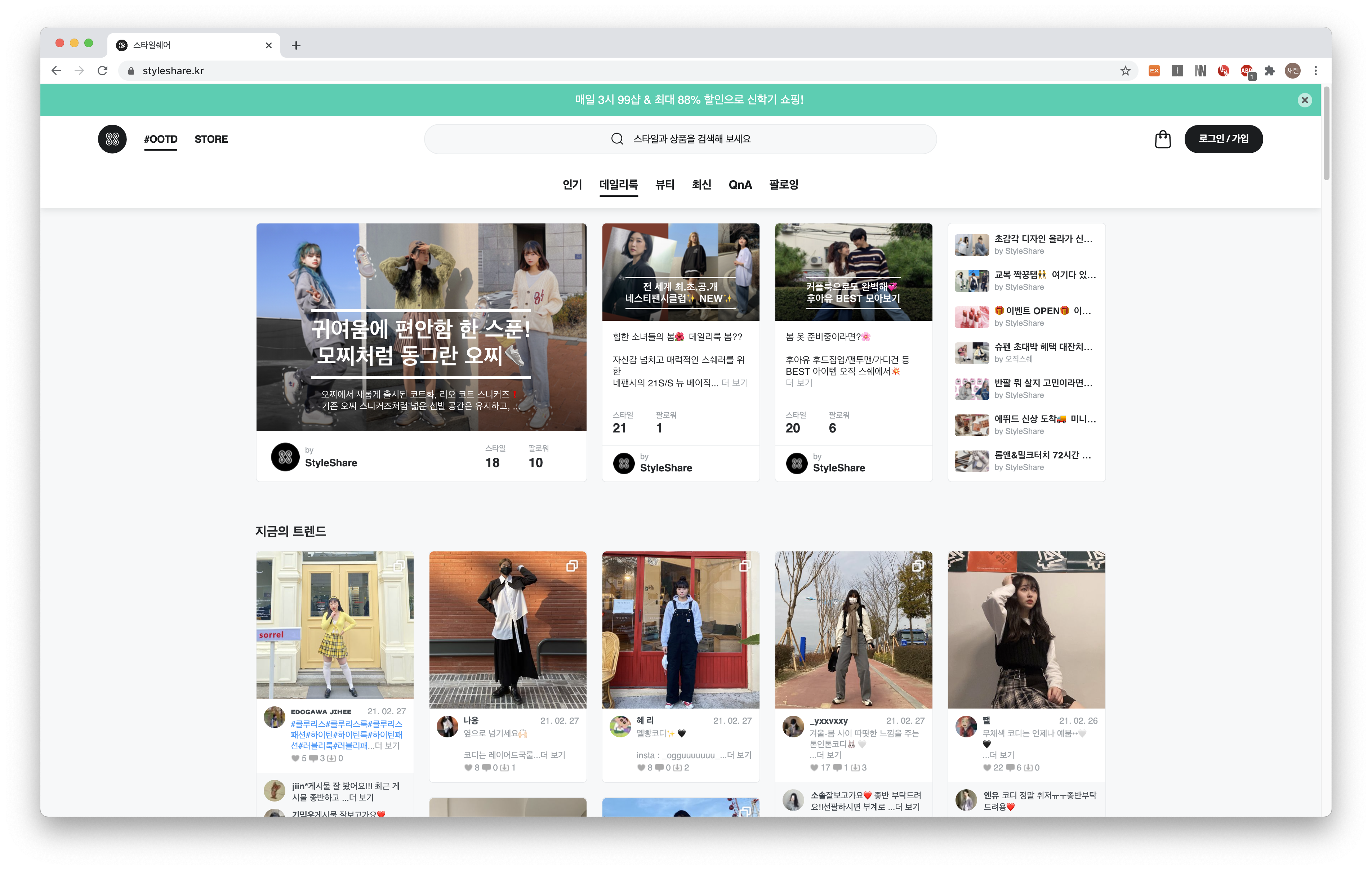The height and width of the screenshot is (870, 1372).
Task: Open 롬앤&밀크터치 72시간 sidebar item
Action: (1026, 461)
